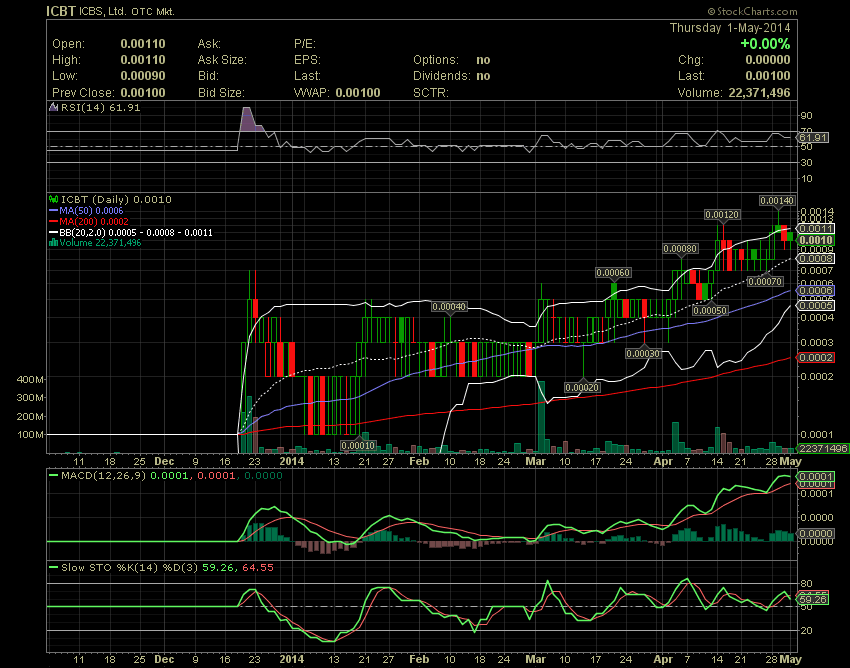This screenshot has width=850, height=668.
Task: Click the 61.91 RSI axis tag
Action: pyautogui.click(x=813, y=138)
